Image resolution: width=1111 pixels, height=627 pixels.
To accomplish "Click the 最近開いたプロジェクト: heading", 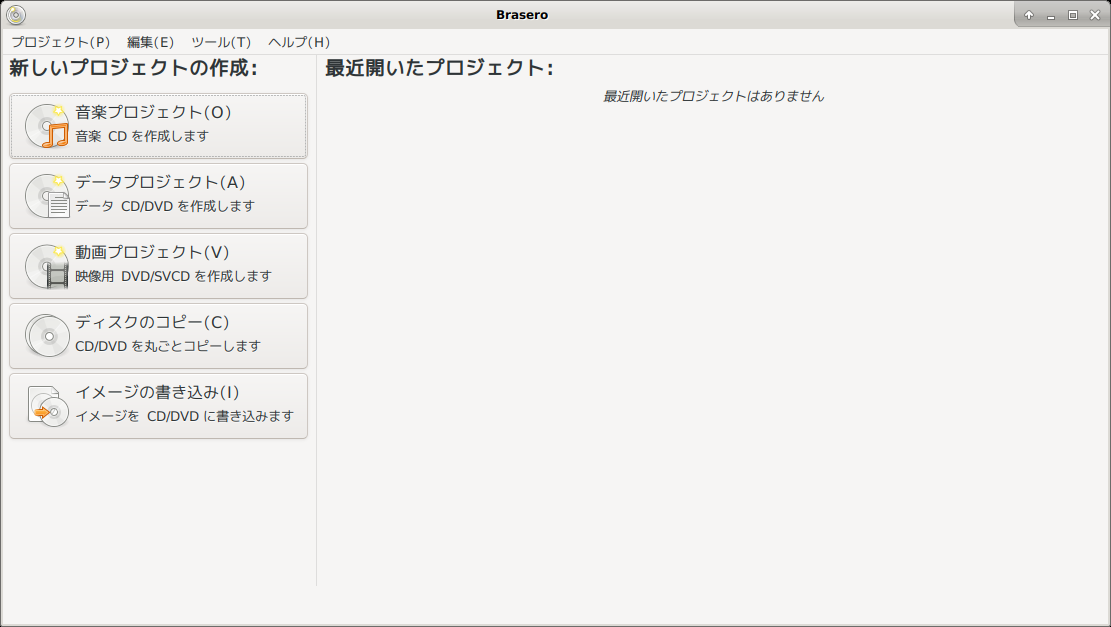I will click(439, 68).
